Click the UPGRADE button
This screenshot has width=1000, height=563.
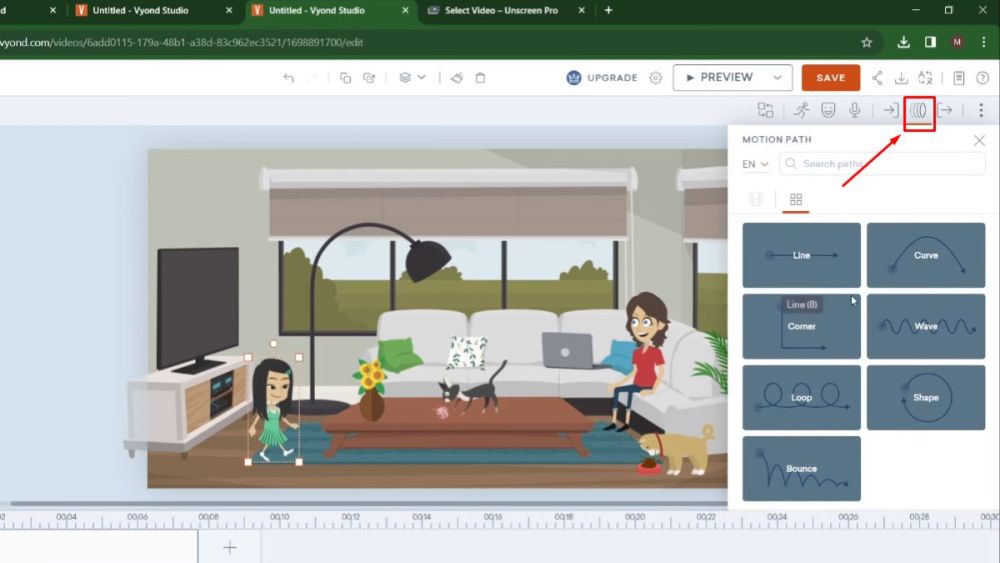(x=601, y=78)
